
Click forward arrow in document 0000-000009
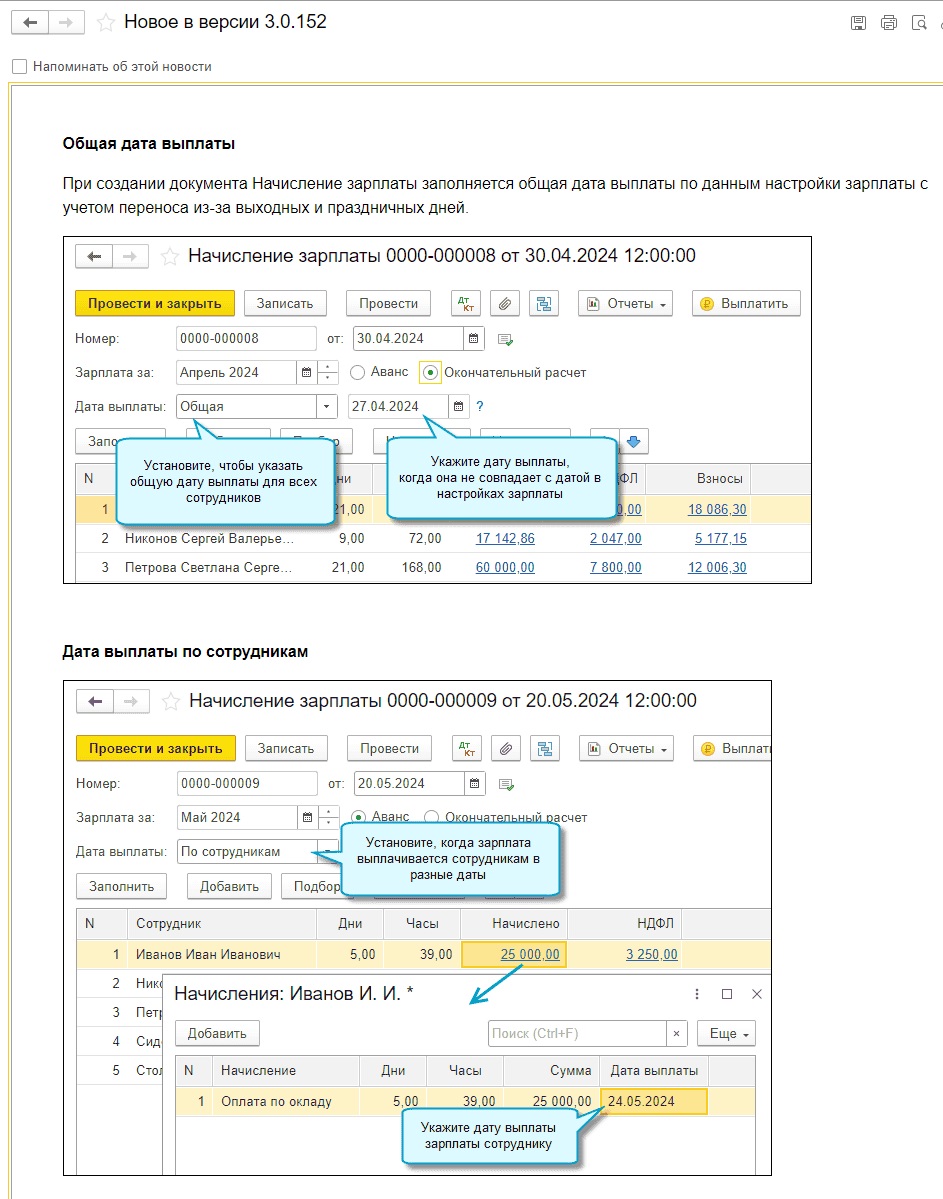(131, 701)
